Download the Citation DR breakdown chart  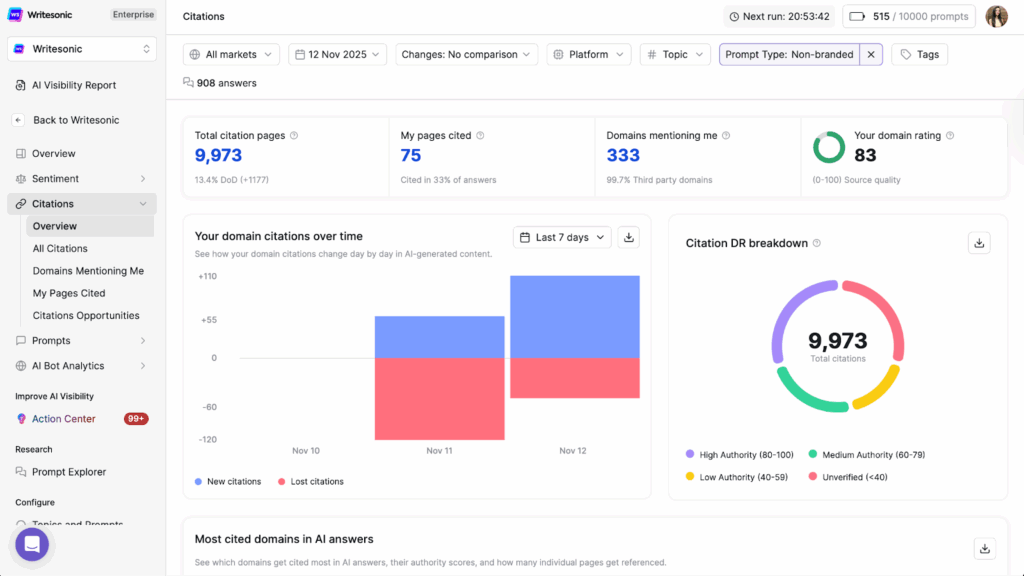coord(979,242)
